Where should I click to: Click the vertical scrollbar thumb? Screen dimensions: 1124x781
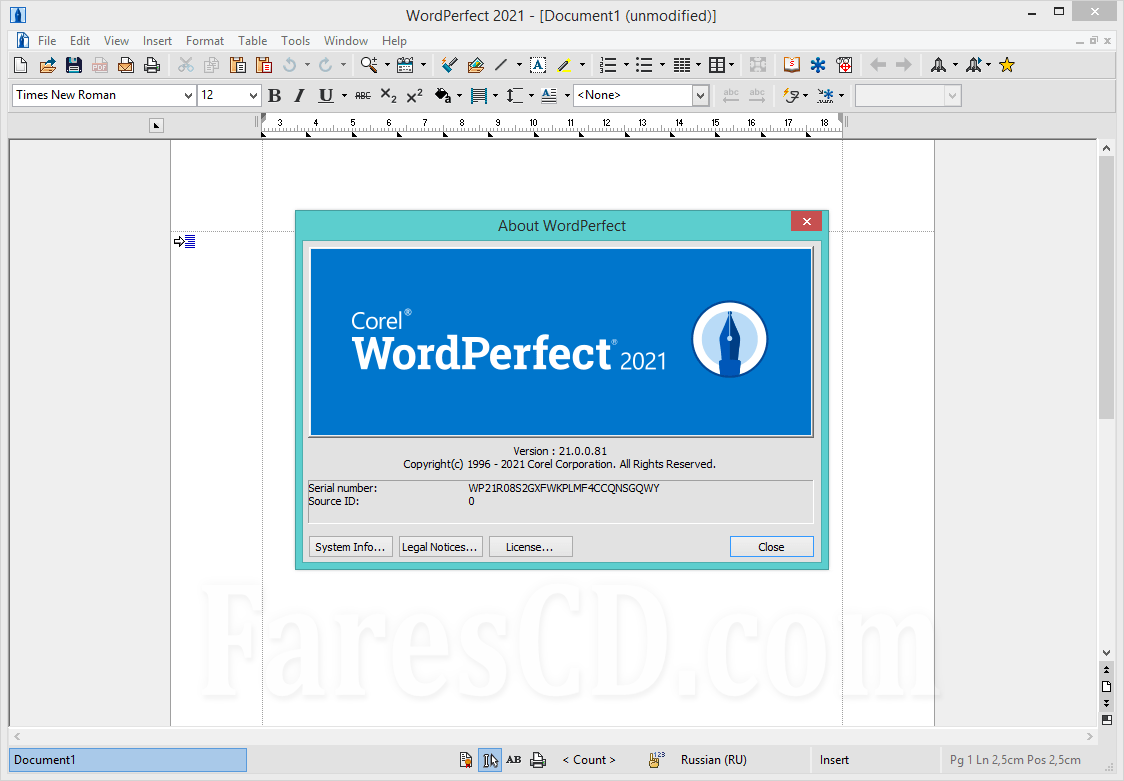tap(1106, 287)
